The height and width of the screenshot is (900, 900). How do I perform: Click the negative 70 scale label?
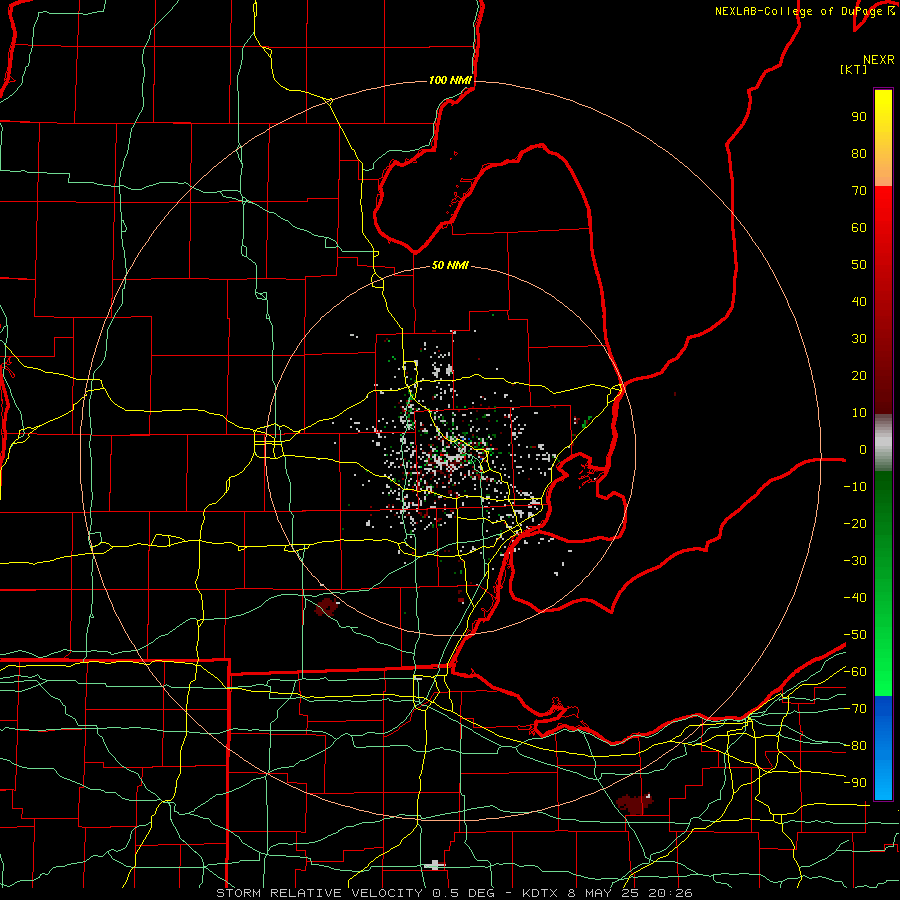[x=855, y=709]
